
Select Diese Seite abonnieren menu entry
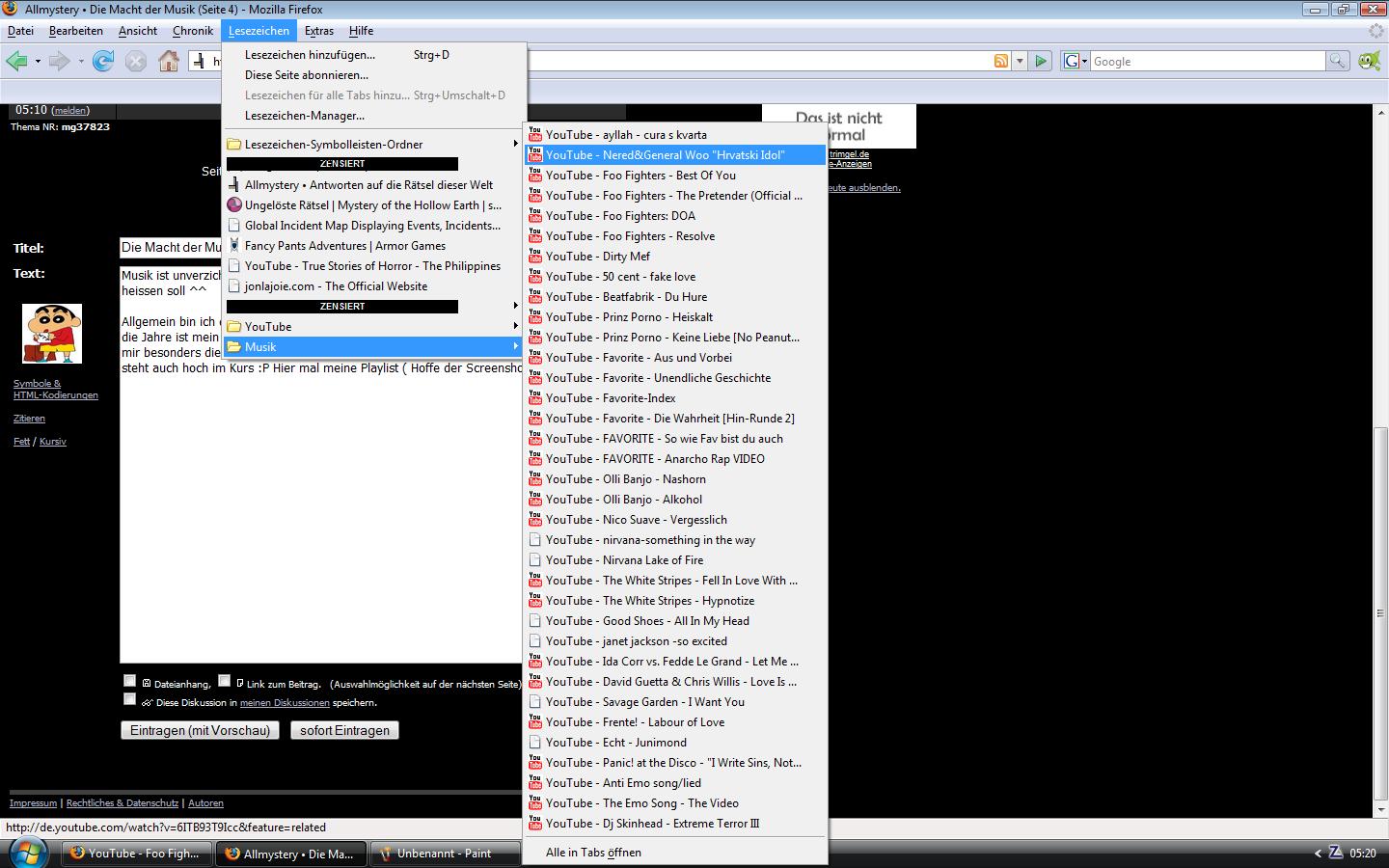pyautogui.click(x=374, y=75)
